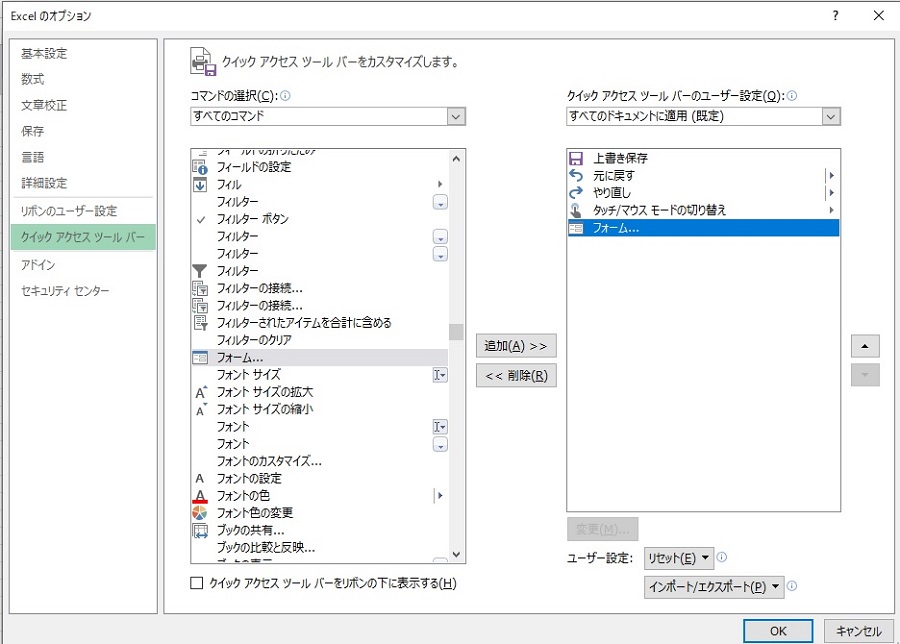This screenshot has width=900, height=644.
Task: Click the キャンセル button
Action: coord(859,631)
